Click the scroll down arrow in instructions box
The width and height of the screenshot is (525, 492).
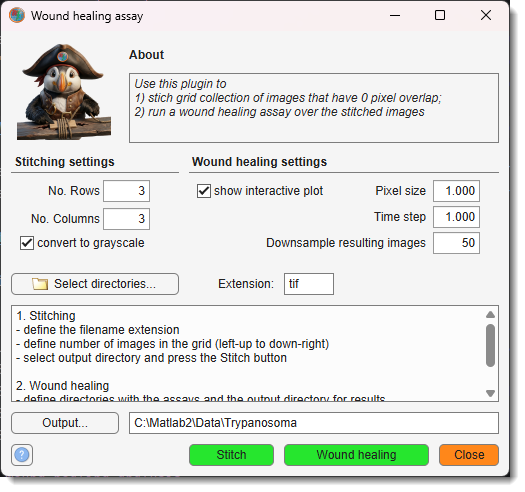coord(491,393)
